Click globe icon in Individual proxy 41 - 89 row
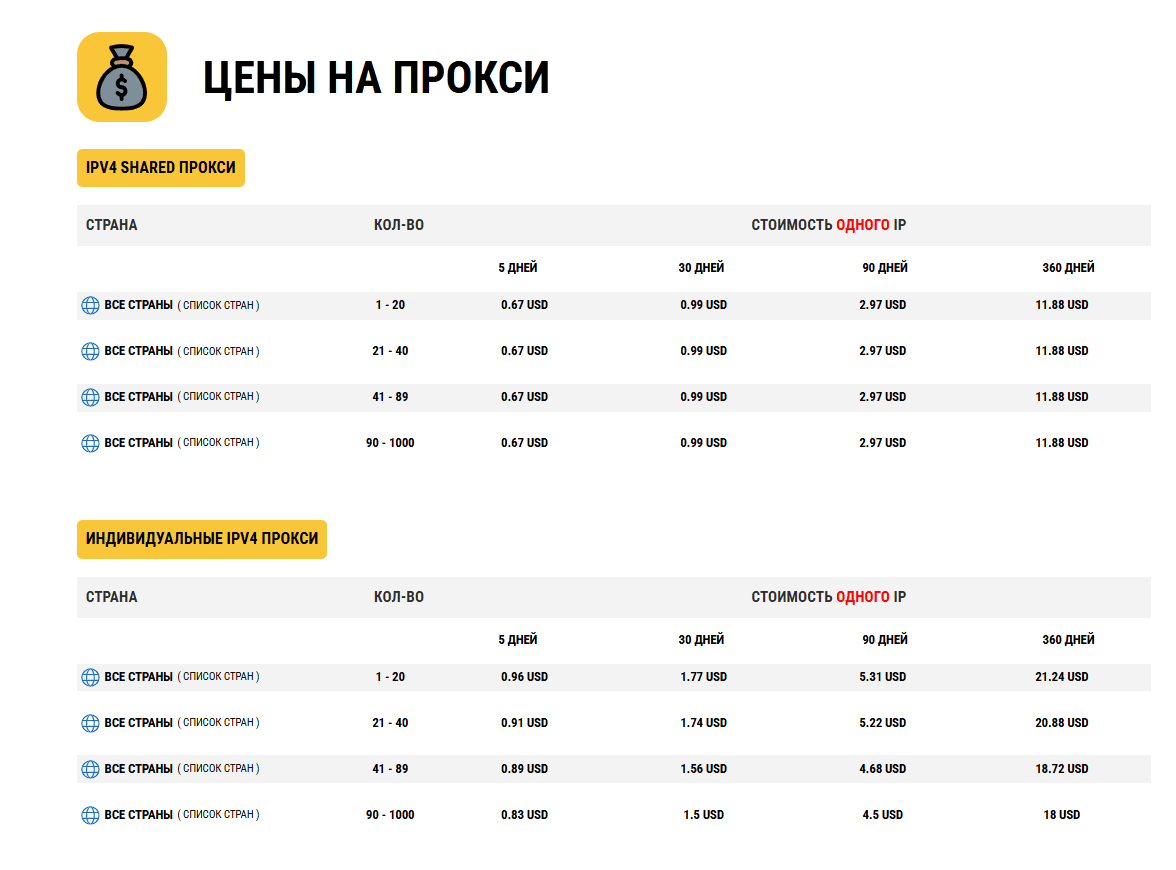This screenshot has height=870, width=1176. click(x=90, y=769)
